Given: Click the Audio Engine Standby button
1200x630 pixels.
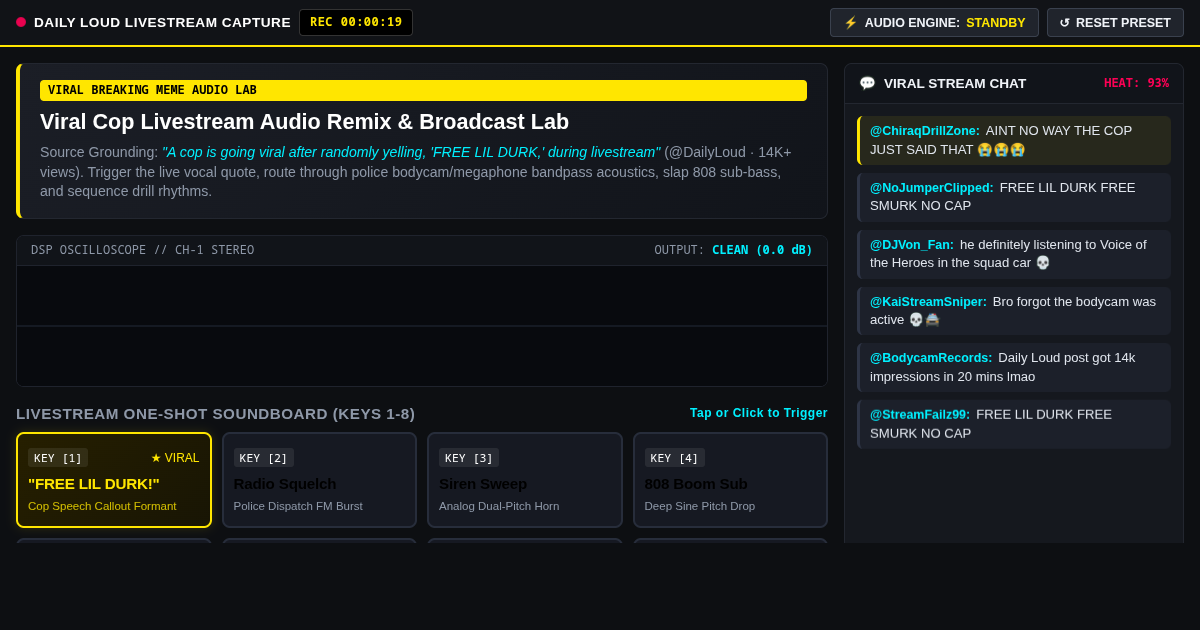Looking at the screenshot, I should pos(934,23).
